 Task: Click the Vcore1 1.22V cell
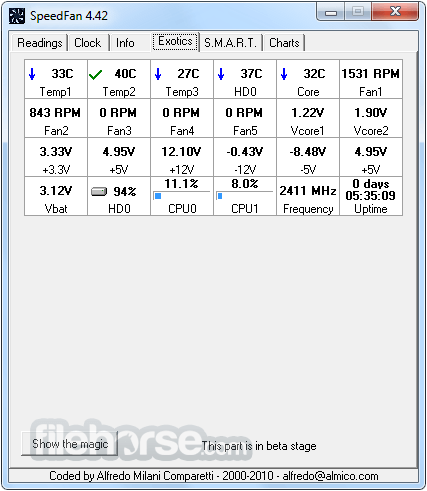308,118
